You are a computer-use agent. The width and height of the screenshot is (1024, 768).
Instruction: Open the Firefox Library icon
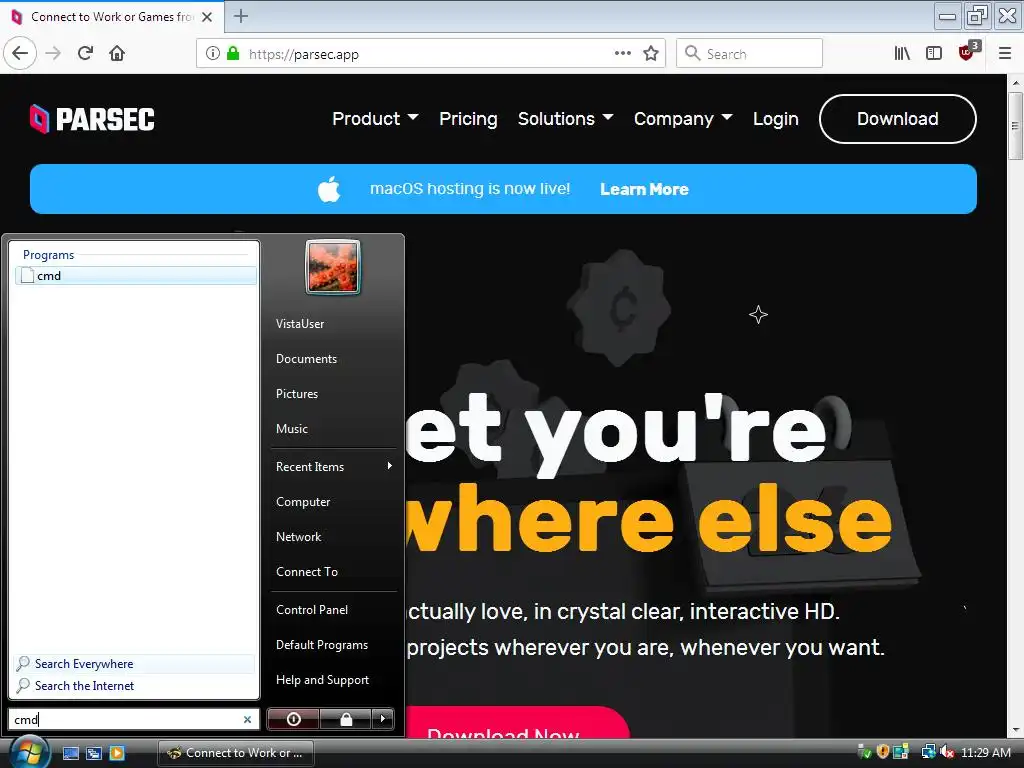click(902, 53)
